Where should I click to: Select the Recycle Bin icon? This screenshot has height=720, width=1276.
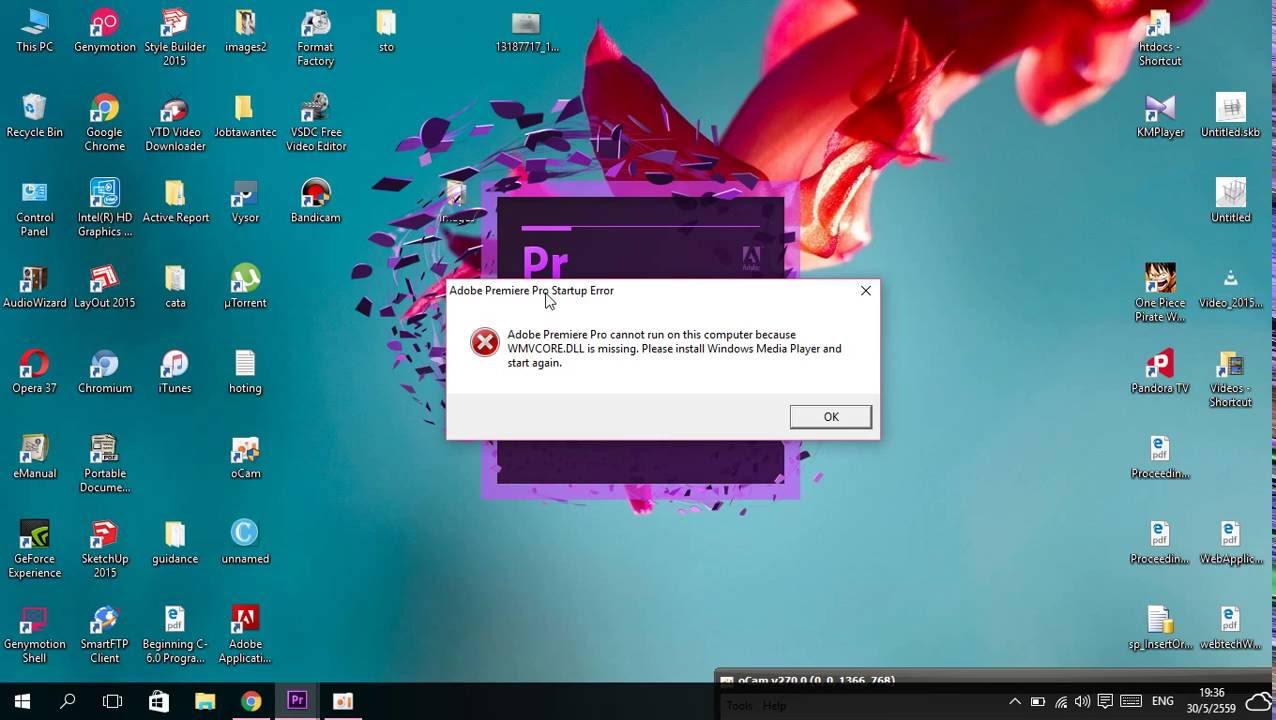click(35, 116)
